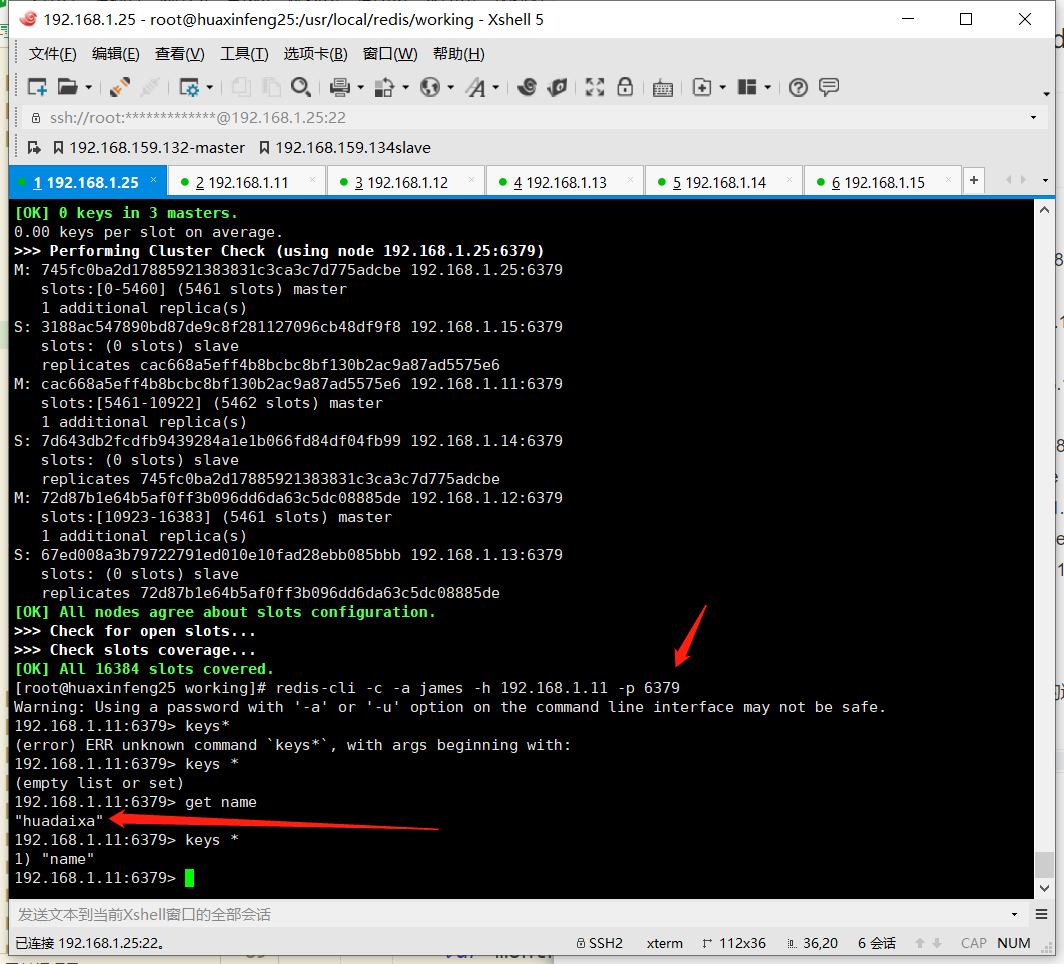Click the Copy icon in toolbar
The image size is (1064, 964).
(x=241, y=87)
